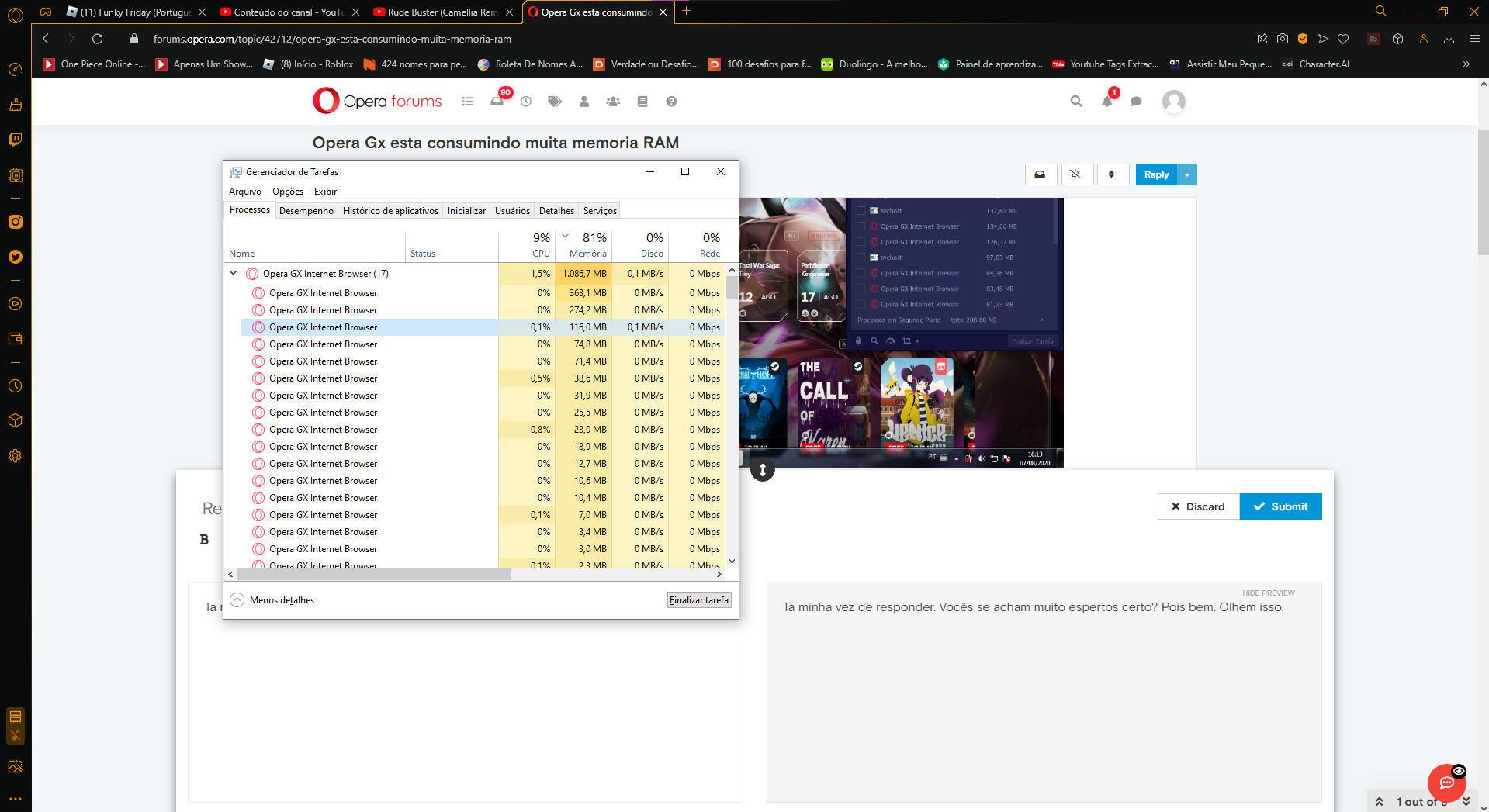1489x812 pixels.
Task: Click Discard button
Action: (1198, 506)
